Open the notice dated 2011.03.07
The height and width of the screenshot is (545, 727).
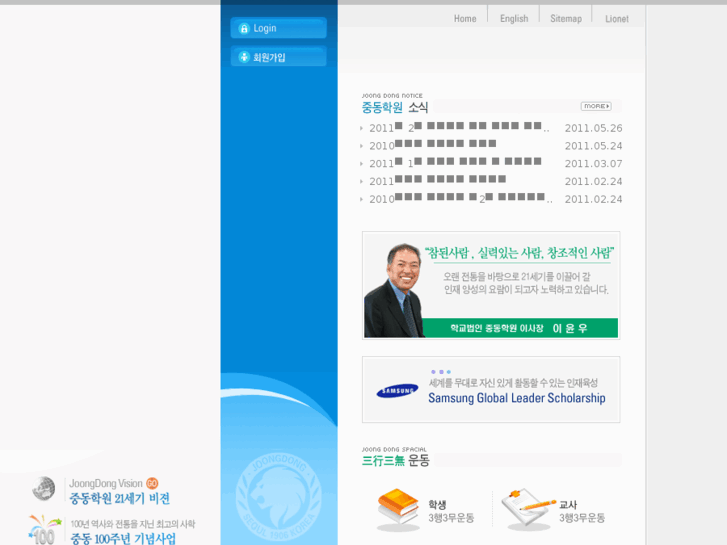click(455, 163)
